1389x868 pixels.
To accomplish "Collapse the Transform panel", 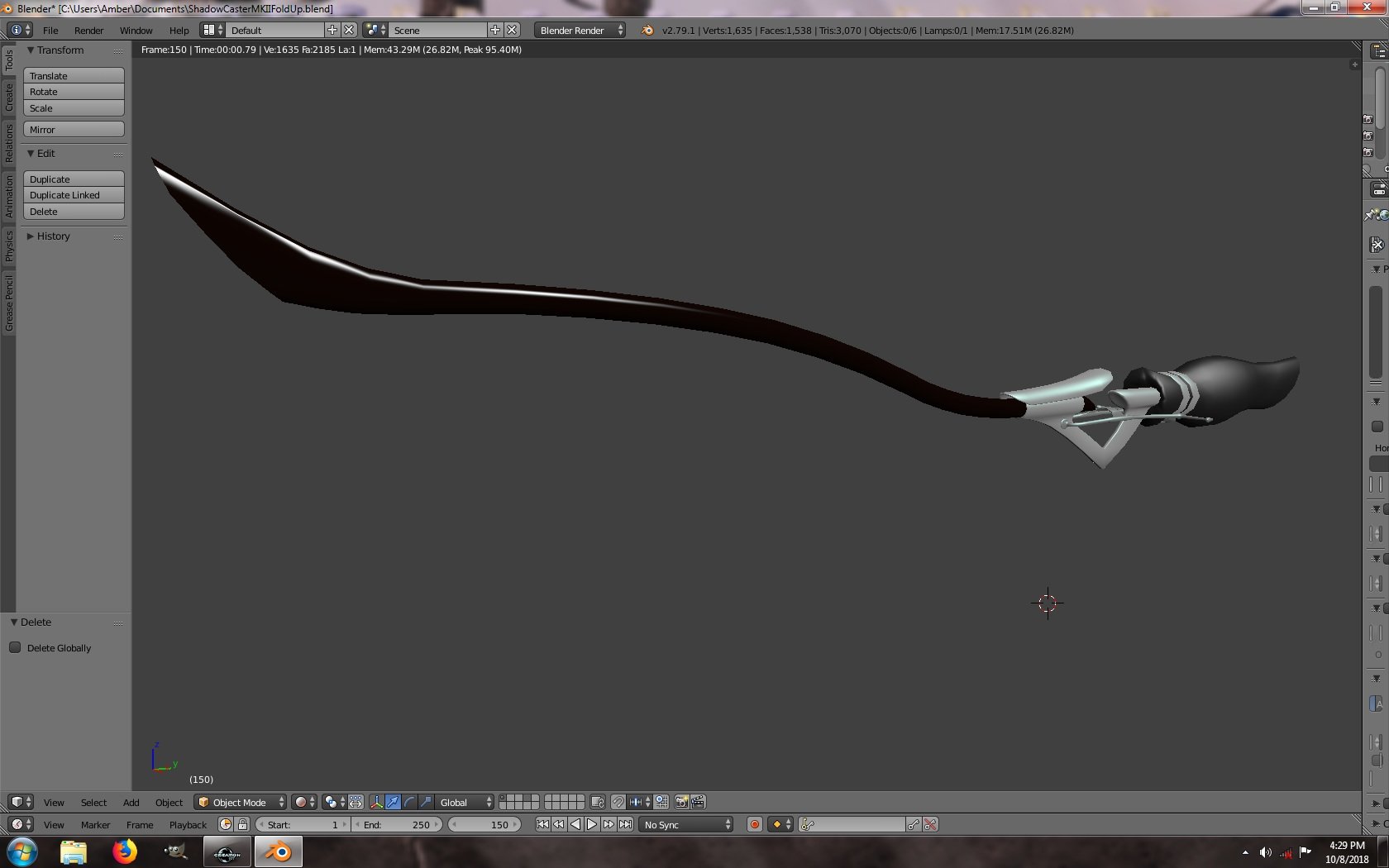I will click(x=31, y=50).
